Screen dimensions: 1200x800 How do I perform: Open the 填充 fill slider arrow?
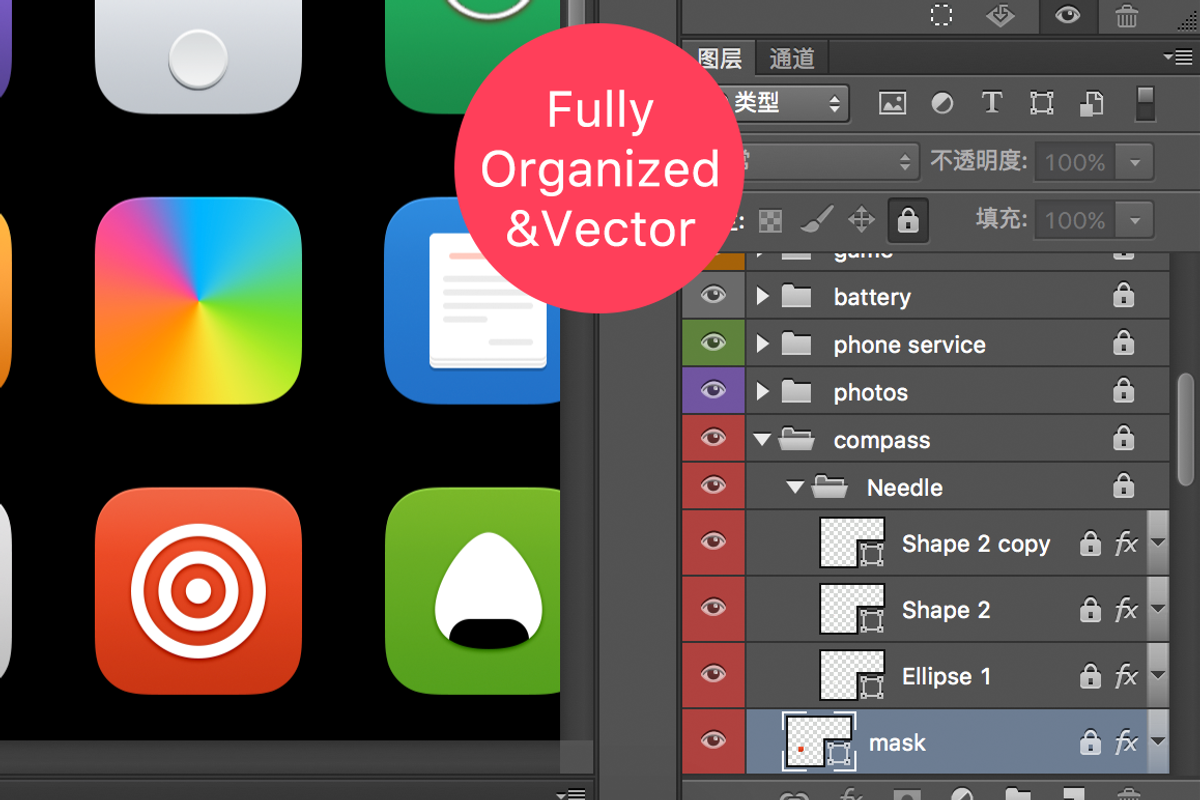pos(1134,220)
